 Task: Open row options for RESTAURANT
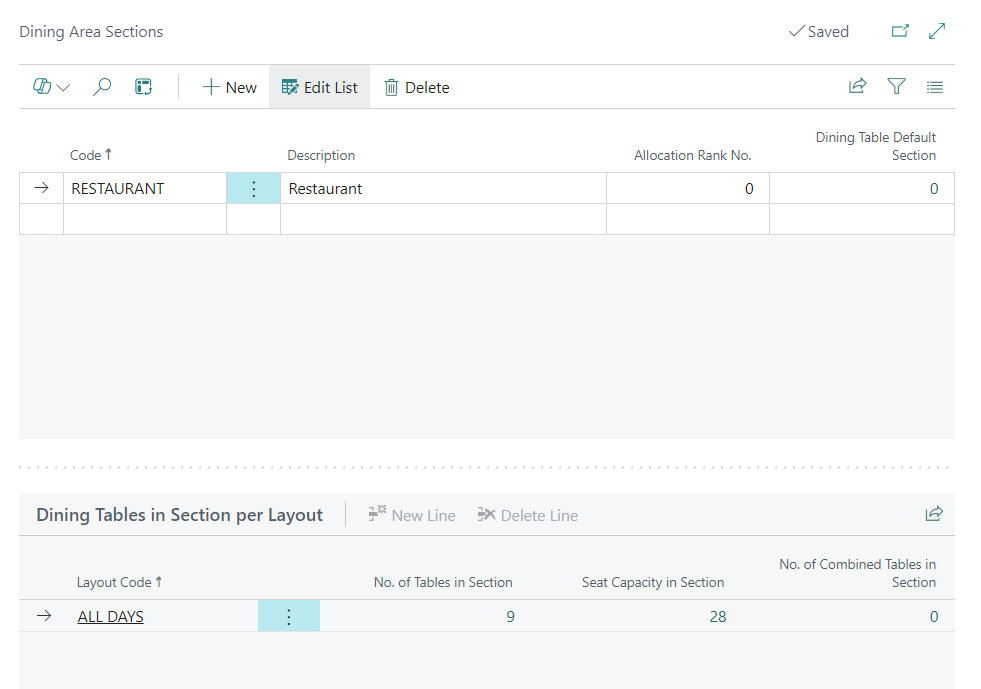point(253,188)
